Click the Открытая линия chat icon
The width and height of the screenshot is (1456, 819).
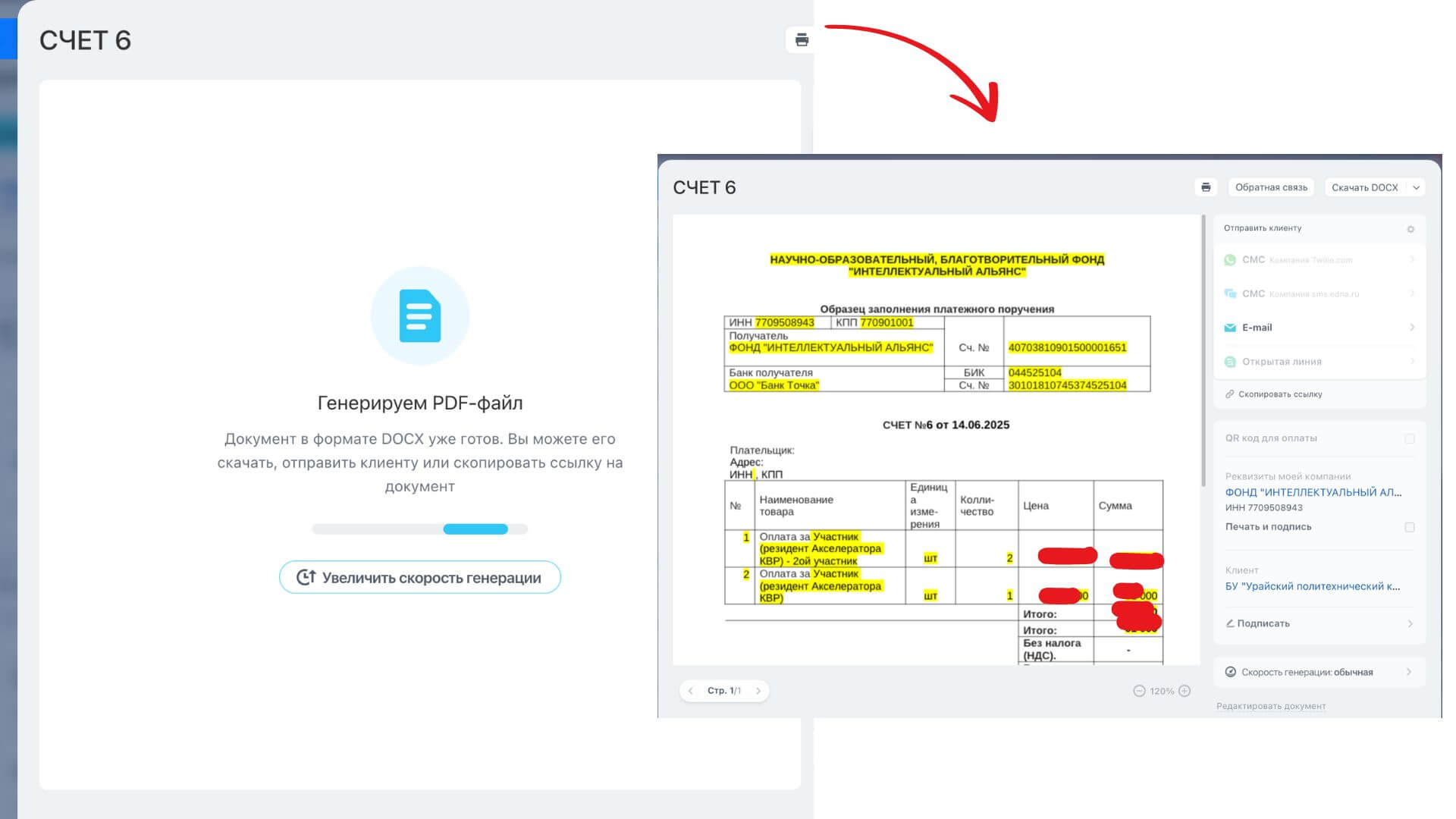pyautogui.click(x=1230, y=362)
